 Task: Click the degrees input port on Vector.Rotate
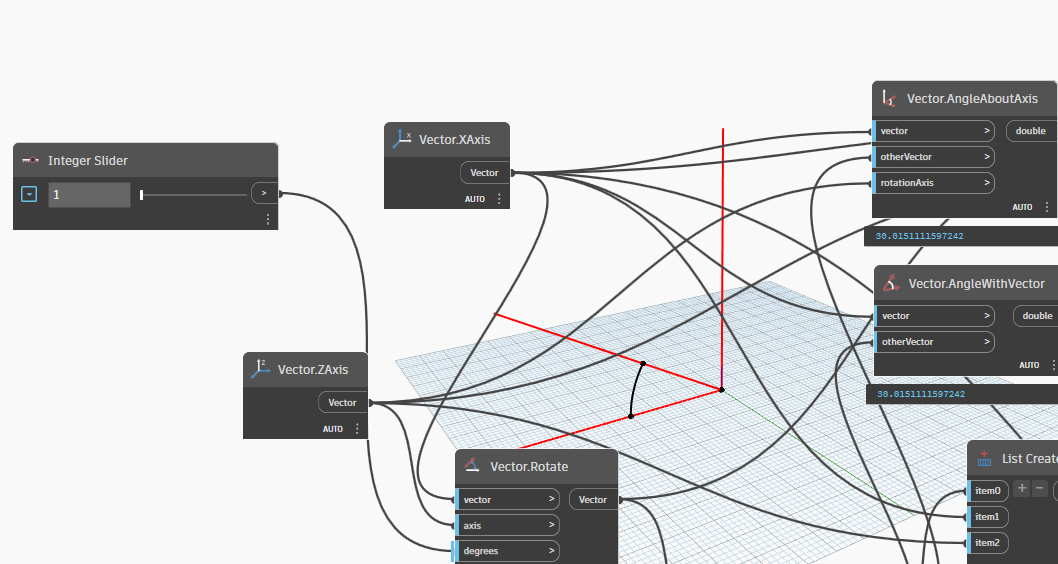[x=507, y=551]
